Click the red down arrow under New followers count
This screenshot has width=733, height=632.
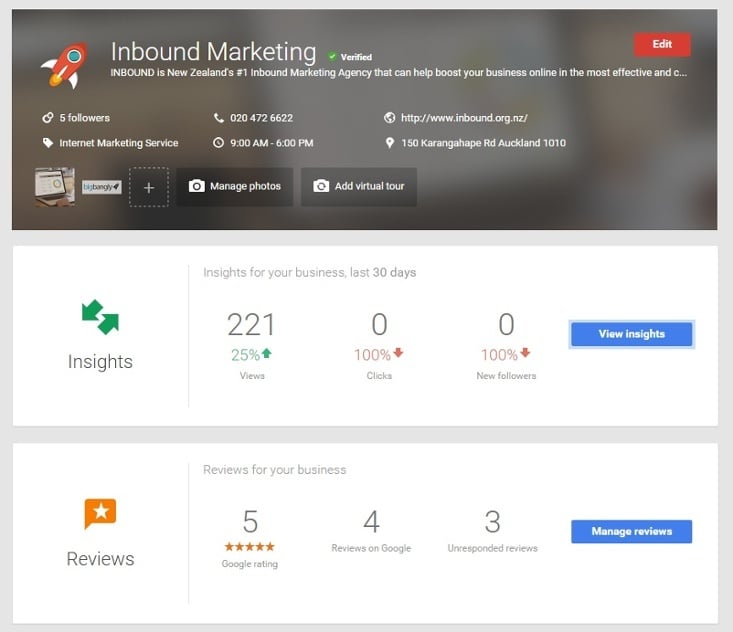click(525, 353)
